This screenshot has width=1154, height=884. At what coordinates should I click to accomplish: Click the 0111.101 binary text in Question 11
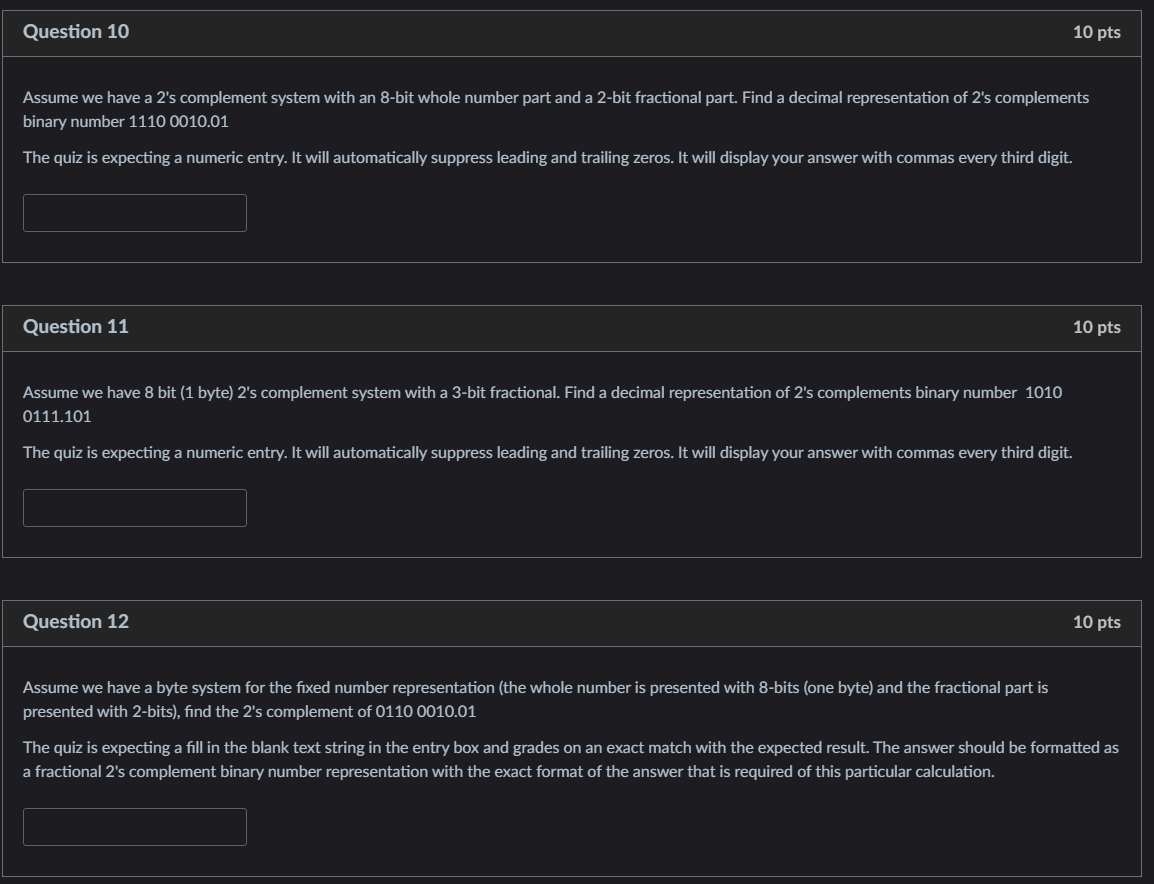[x=57, y=417]
